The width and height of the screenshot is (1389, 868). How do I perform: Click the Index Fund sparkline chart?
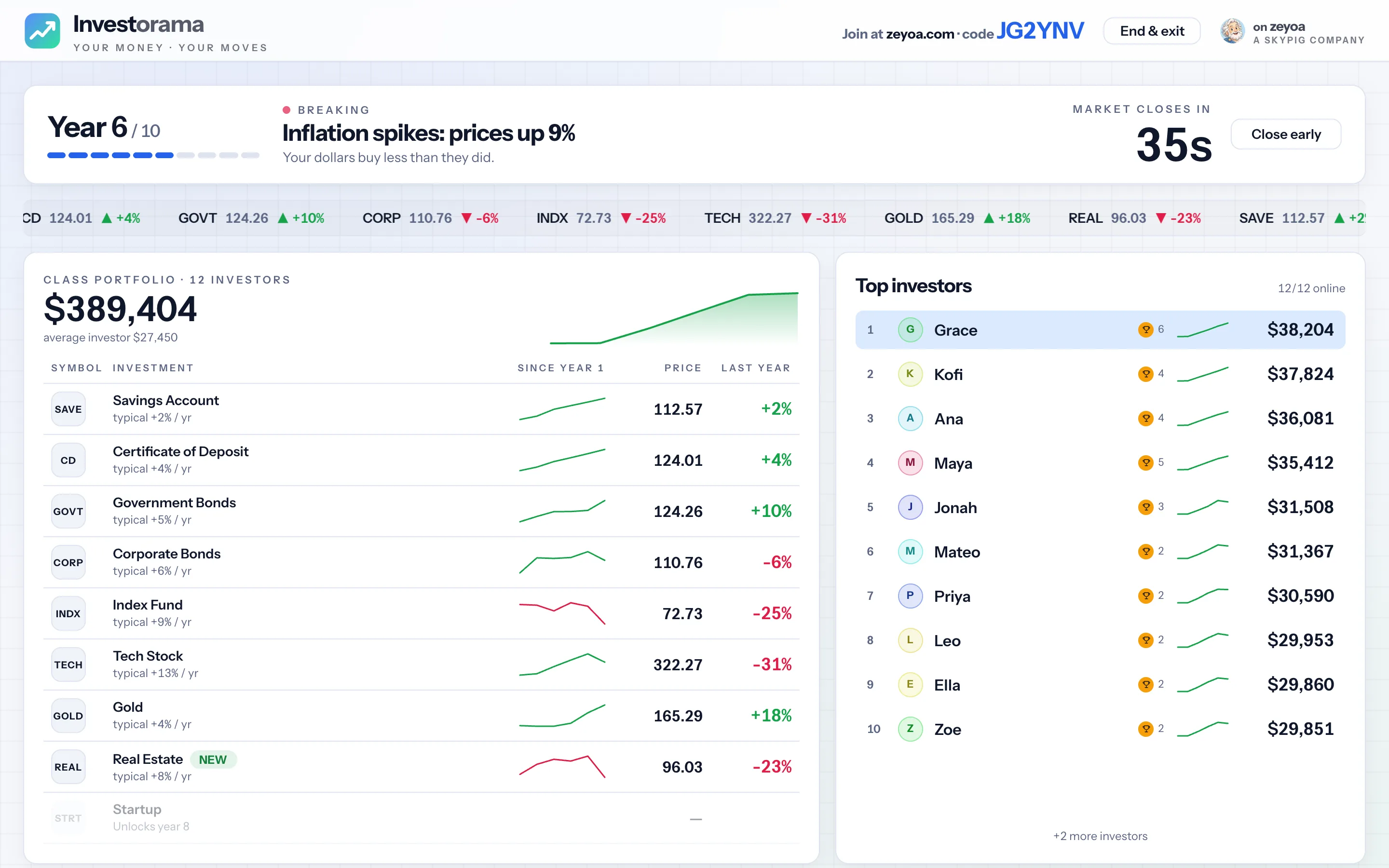click(x=562, y=613)
